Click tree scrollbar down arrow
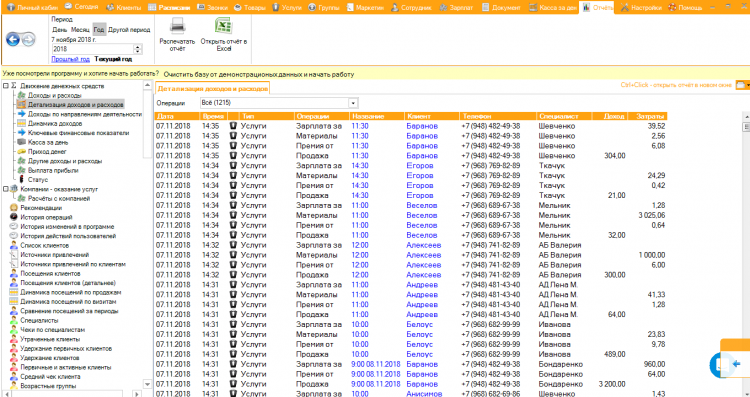 pos(147,384)
